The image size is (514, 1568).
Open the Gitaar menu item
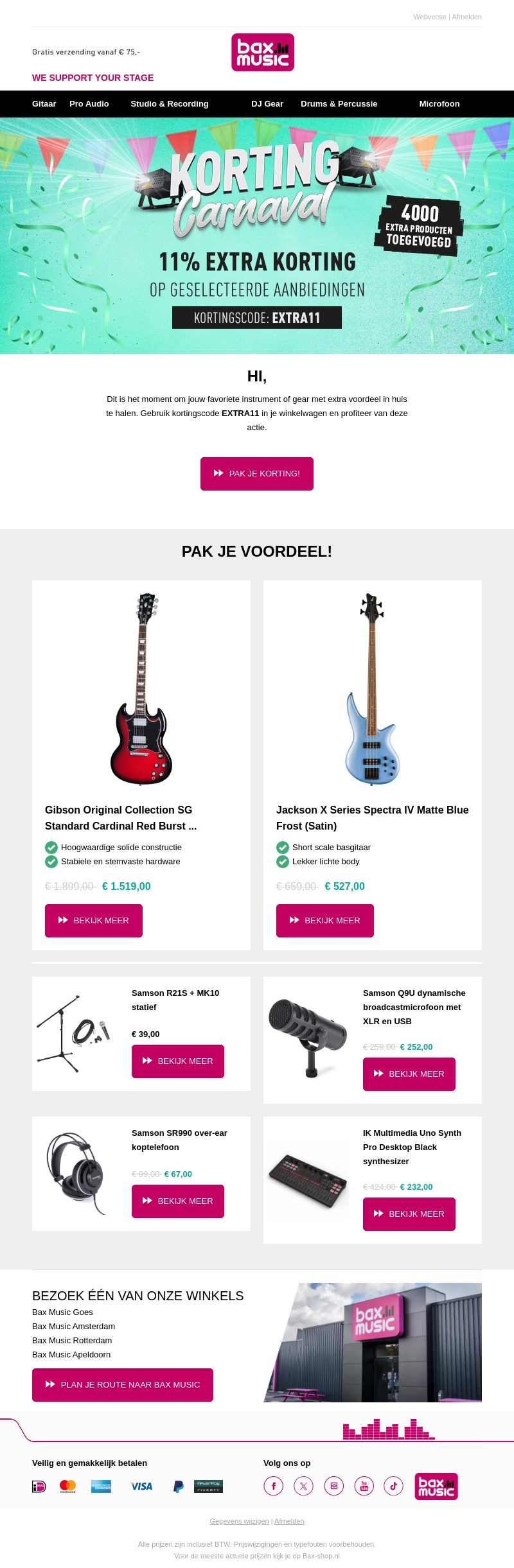pos(44,103)
